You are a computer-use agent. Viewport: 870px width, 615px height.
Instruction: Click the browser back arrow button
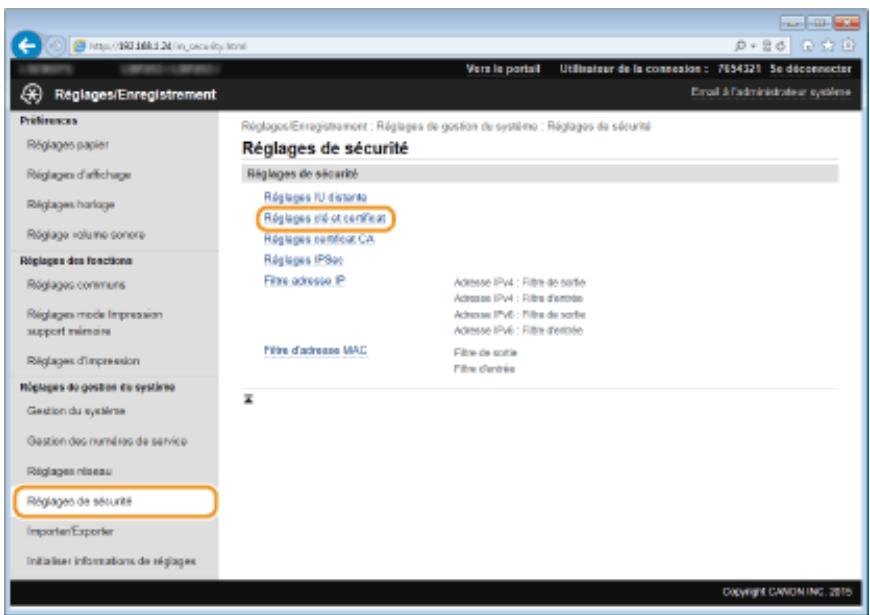[x=26, y=46]
